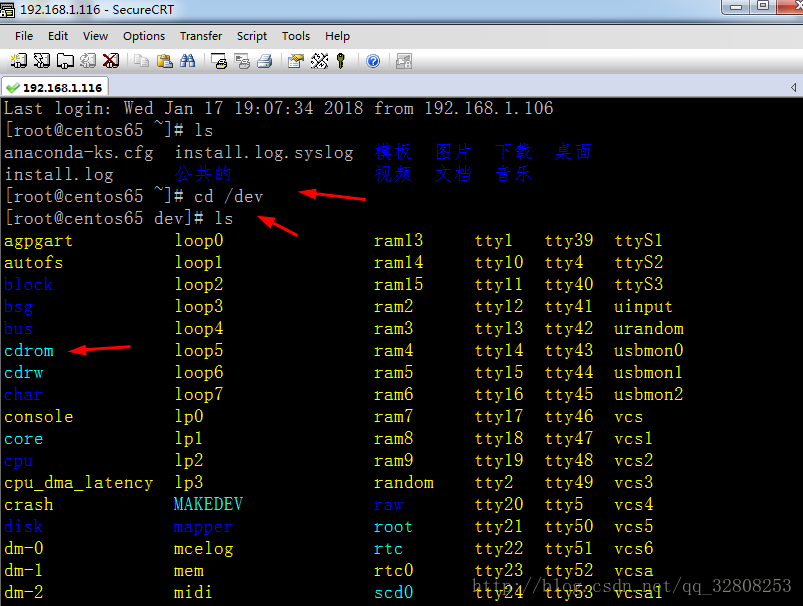Viewport: 803px width, 606px height.
Task: Open the Connect in Tab folder icon
Action: tap(65, 61)
